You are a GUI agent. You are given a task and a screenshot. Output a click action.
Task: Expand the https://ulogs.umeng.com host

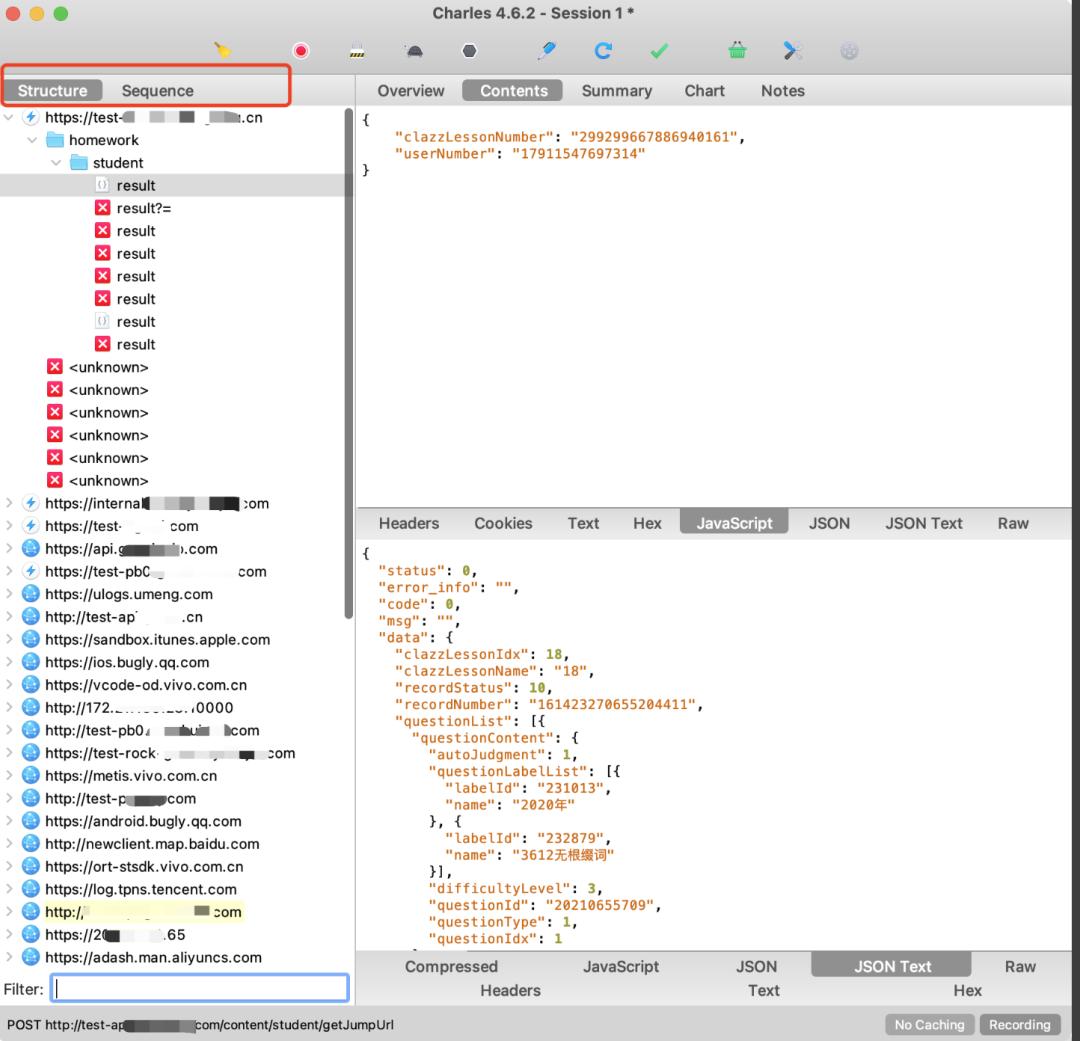(10, 594)
